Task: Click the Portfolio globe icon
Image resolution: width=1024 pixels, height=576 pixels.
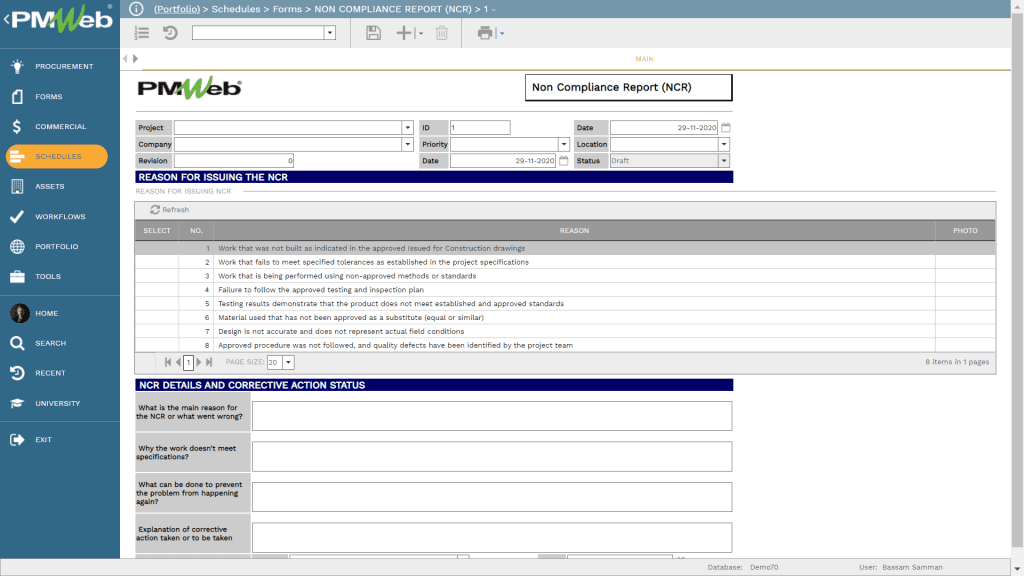Action: [x=18, y=247]
